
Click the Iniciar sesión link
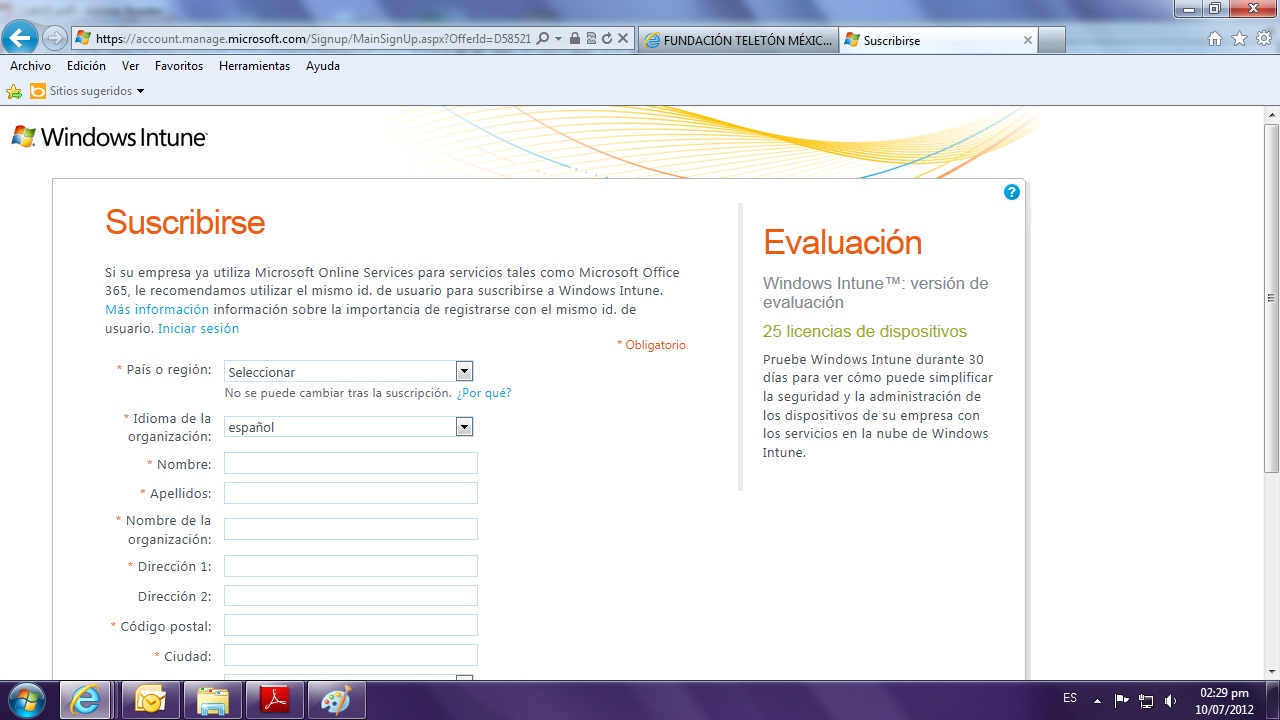click(198, 328)
